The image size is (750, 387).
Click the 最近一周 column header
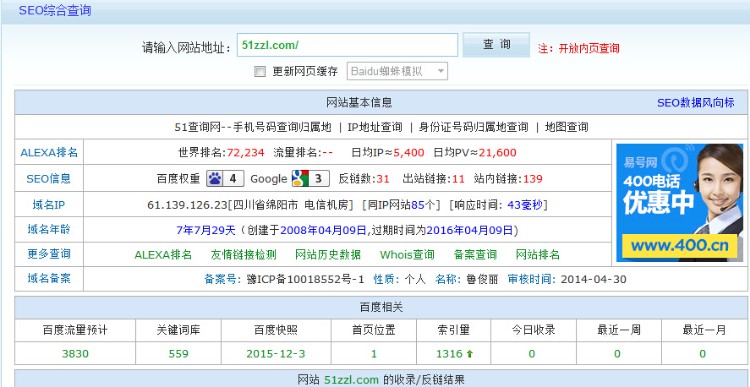pos(619,330)
